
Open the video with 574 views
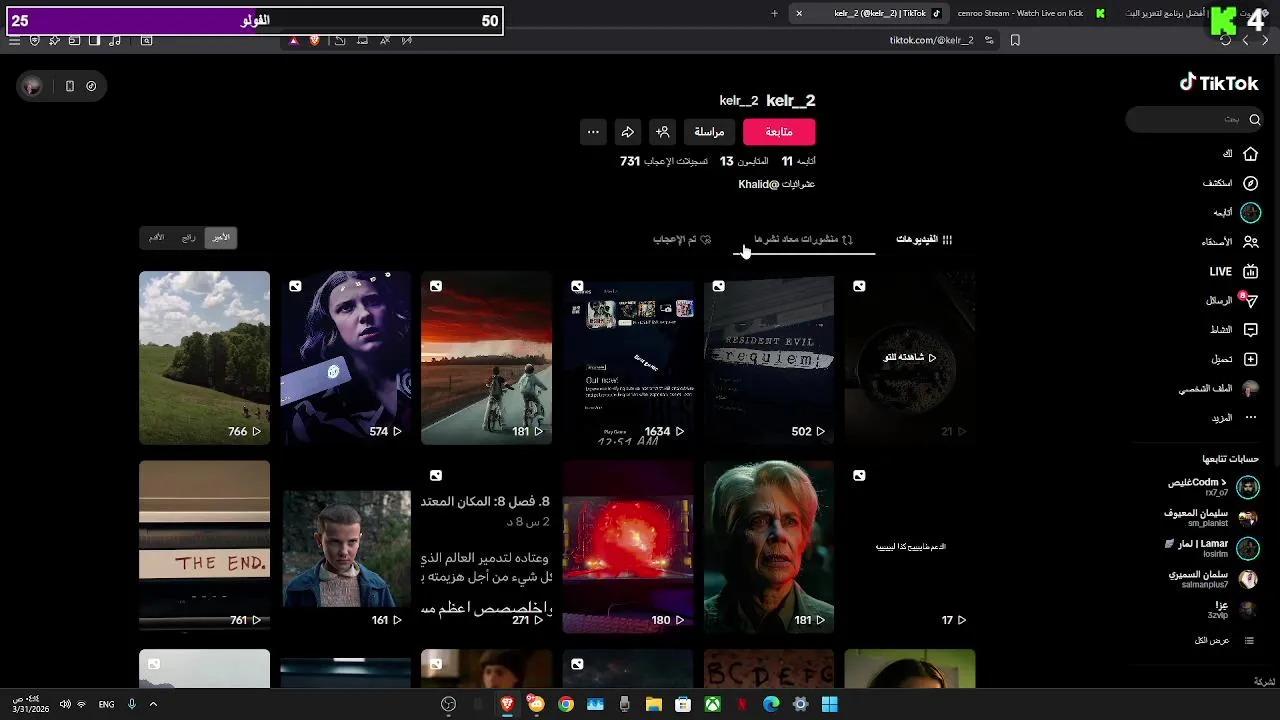(346, 358)
